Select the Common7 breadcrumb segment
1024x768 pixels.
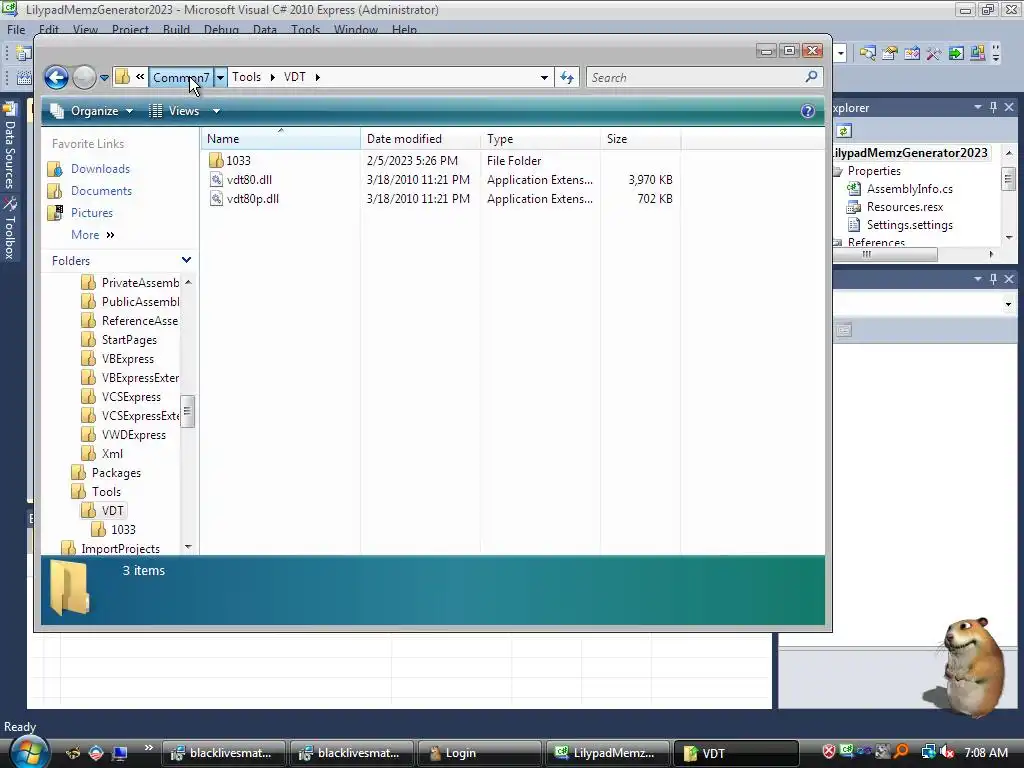pos(181,77)
